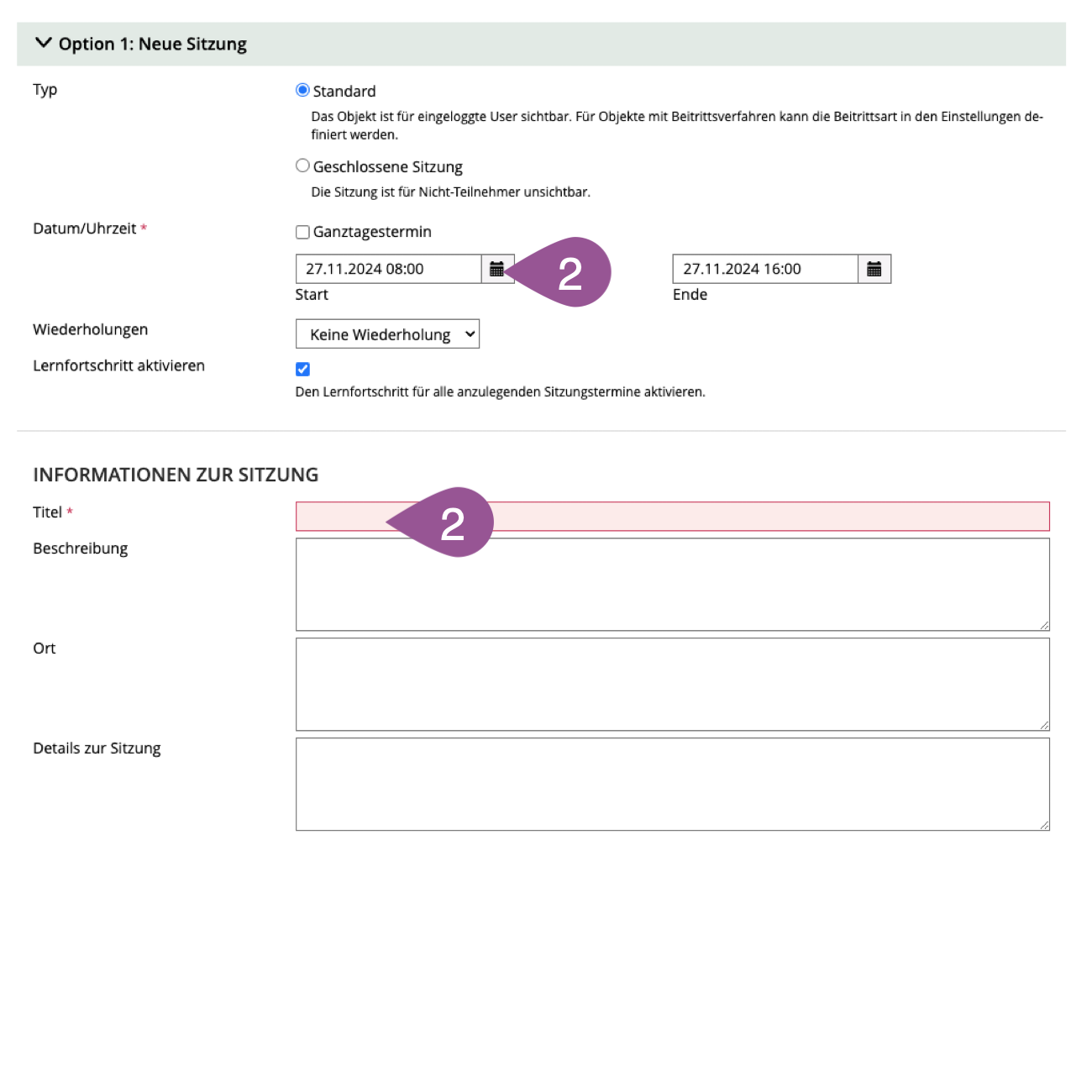This screenshot has width=1092, height=1092.
Task: Click the Titel input field
Action: pos(756,517)
